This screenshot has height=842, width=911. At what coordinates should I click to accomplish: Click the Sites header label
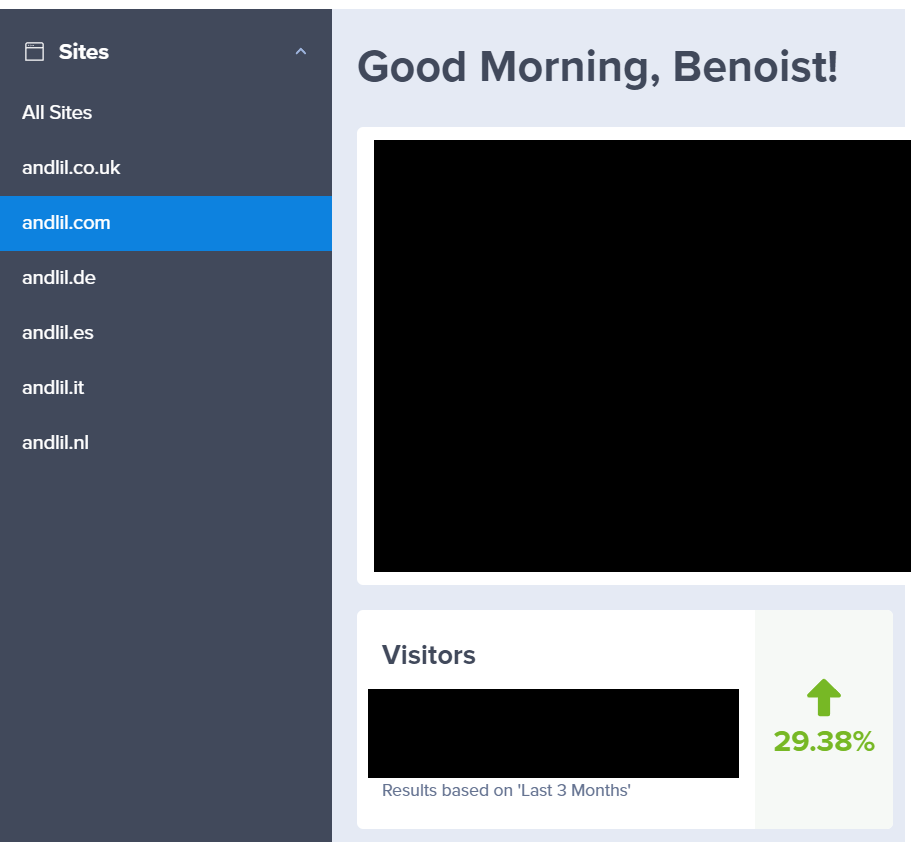pyautogui.click(x=84, y=52)
